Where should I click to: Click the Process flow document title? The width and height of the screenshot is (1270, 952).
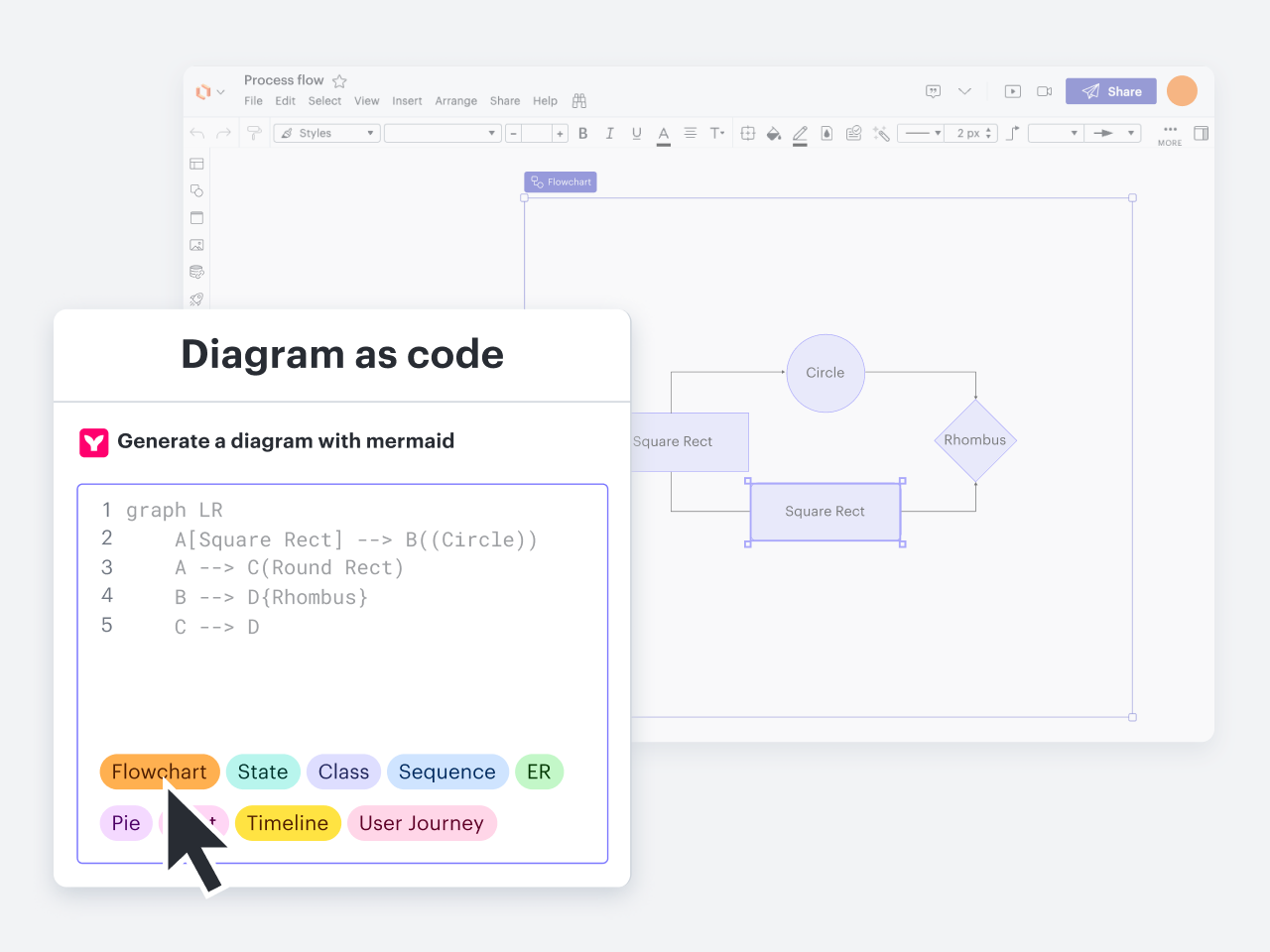coord(284,80)
